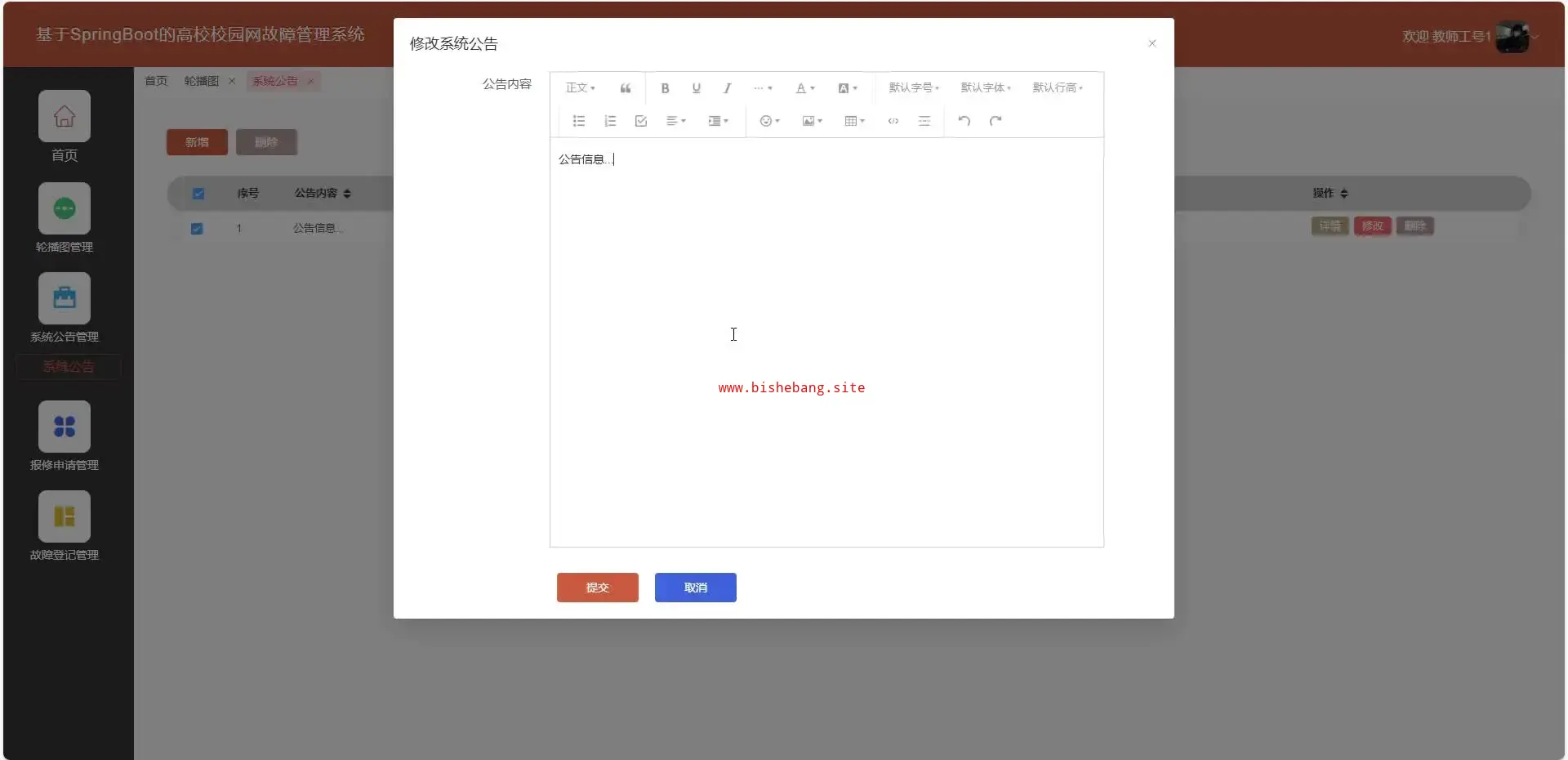Viewport: 1568px width, 760px height.
Task: Uncheck the select-all checkbox in table header
Action: tap(198, 194)
